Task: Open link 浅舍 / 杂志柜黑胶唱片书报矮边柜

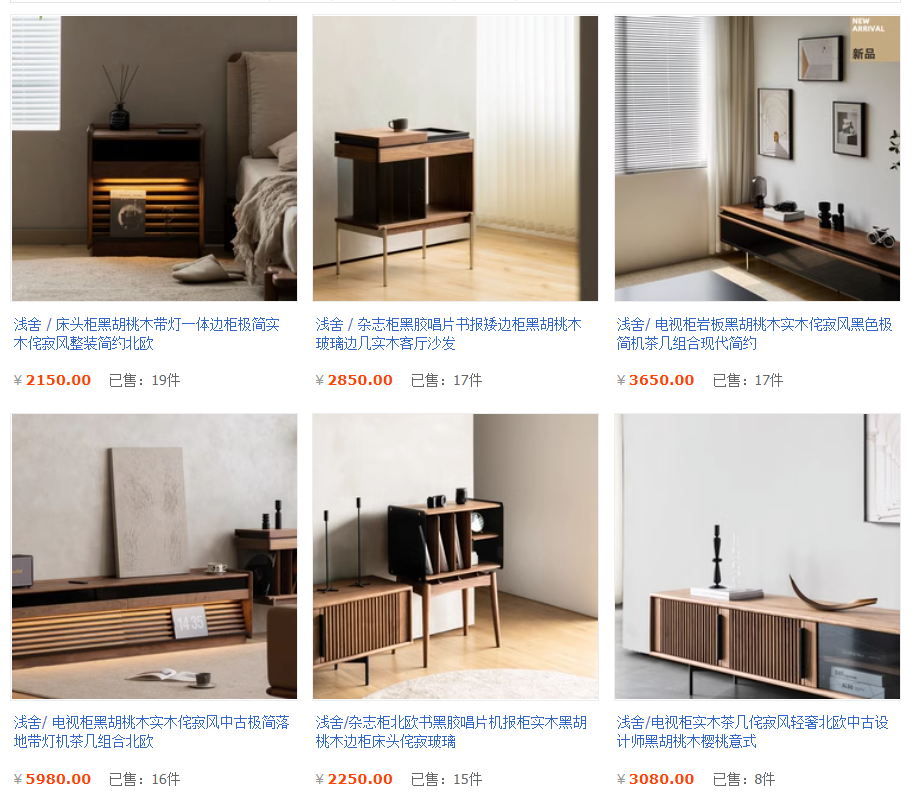Action: pos(449,334)
